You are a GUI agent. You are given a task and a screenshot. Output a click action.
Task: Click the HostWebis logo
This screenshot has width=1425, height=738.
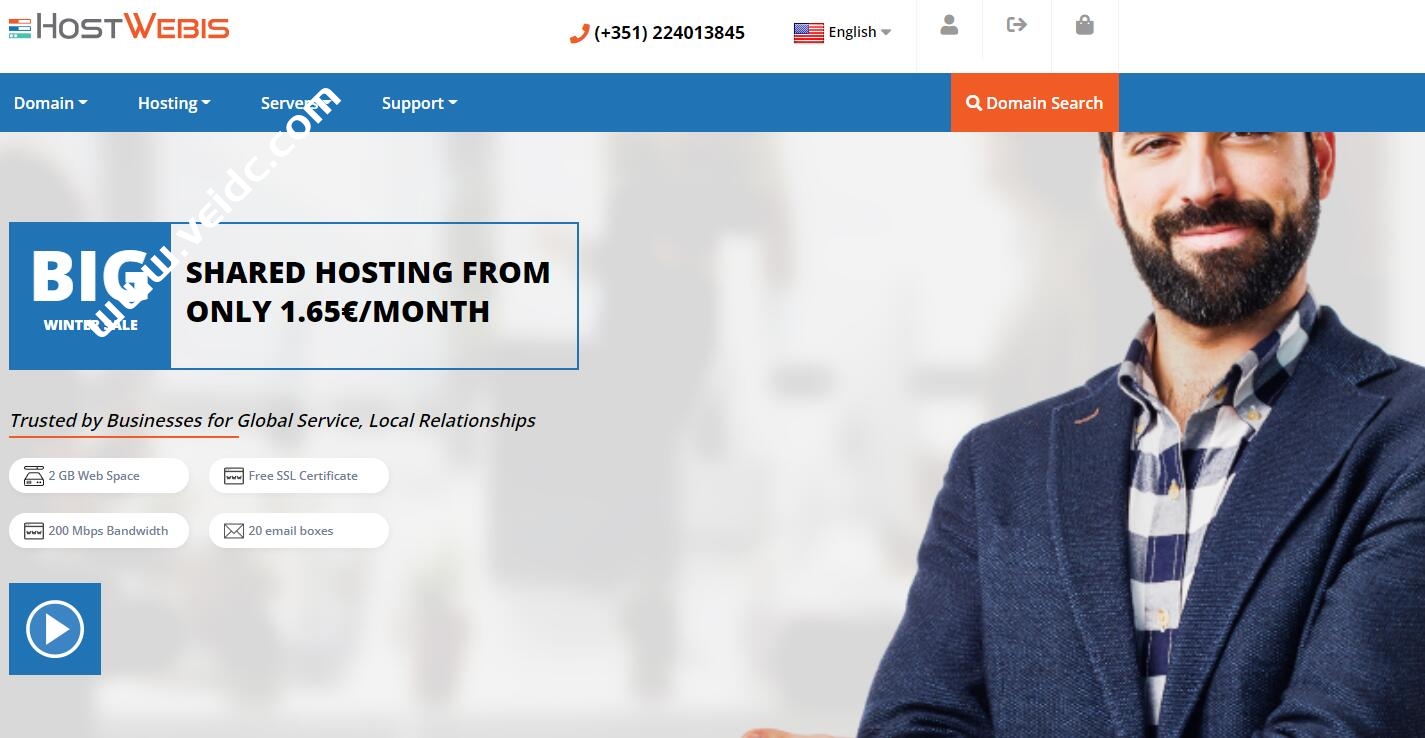[x=119, y=27]
